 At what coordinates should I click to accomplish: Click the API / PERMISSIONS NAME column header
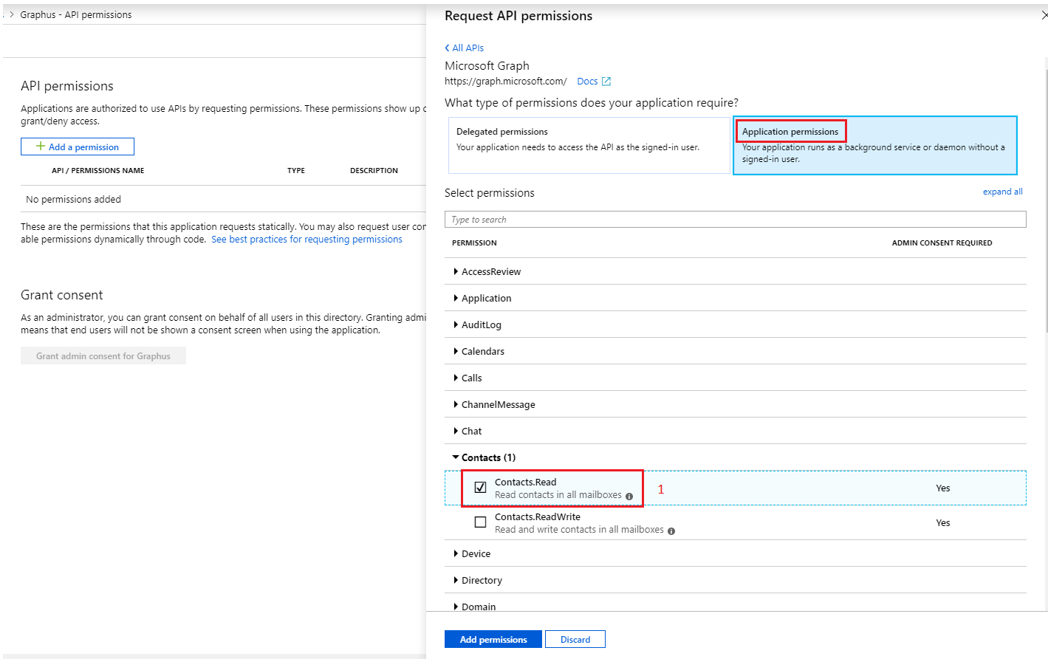point(98,171)
